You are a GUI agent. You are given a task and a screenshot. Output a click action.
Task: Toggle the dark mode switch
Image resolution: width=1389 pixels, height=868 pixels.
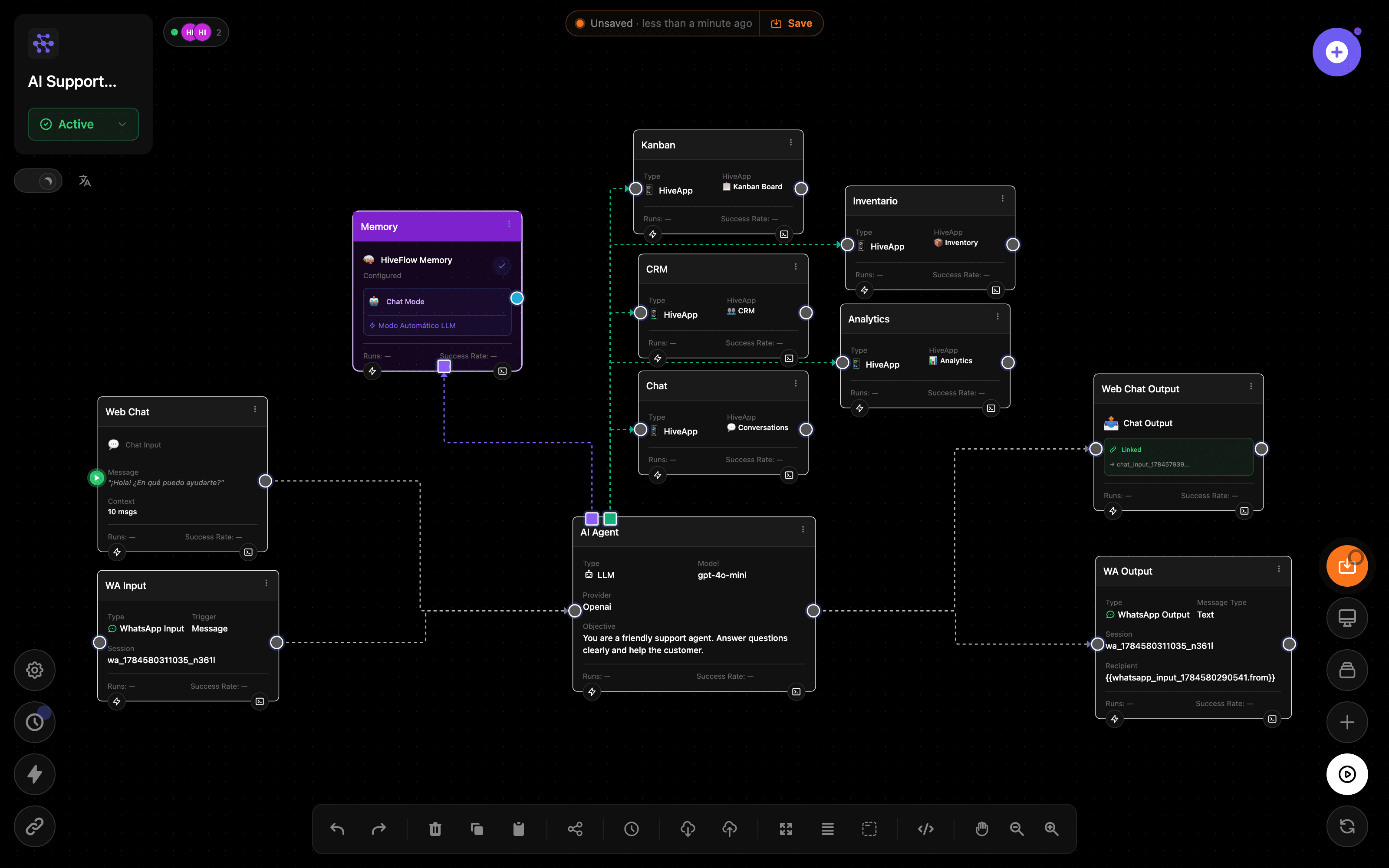[x=39, y=181]
